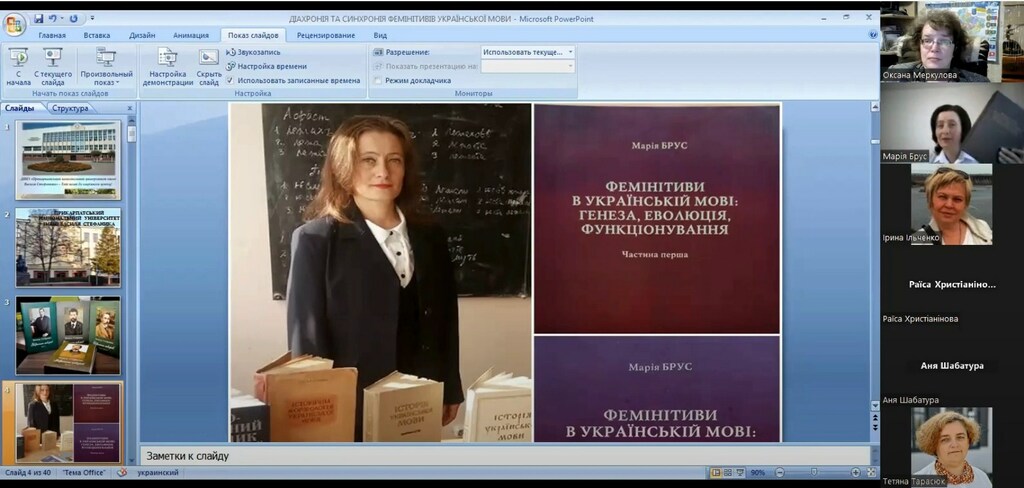Switch to the 'Структура' pane tab
The height and width of the screenshot is (488, 1024).
coord(70,108)
